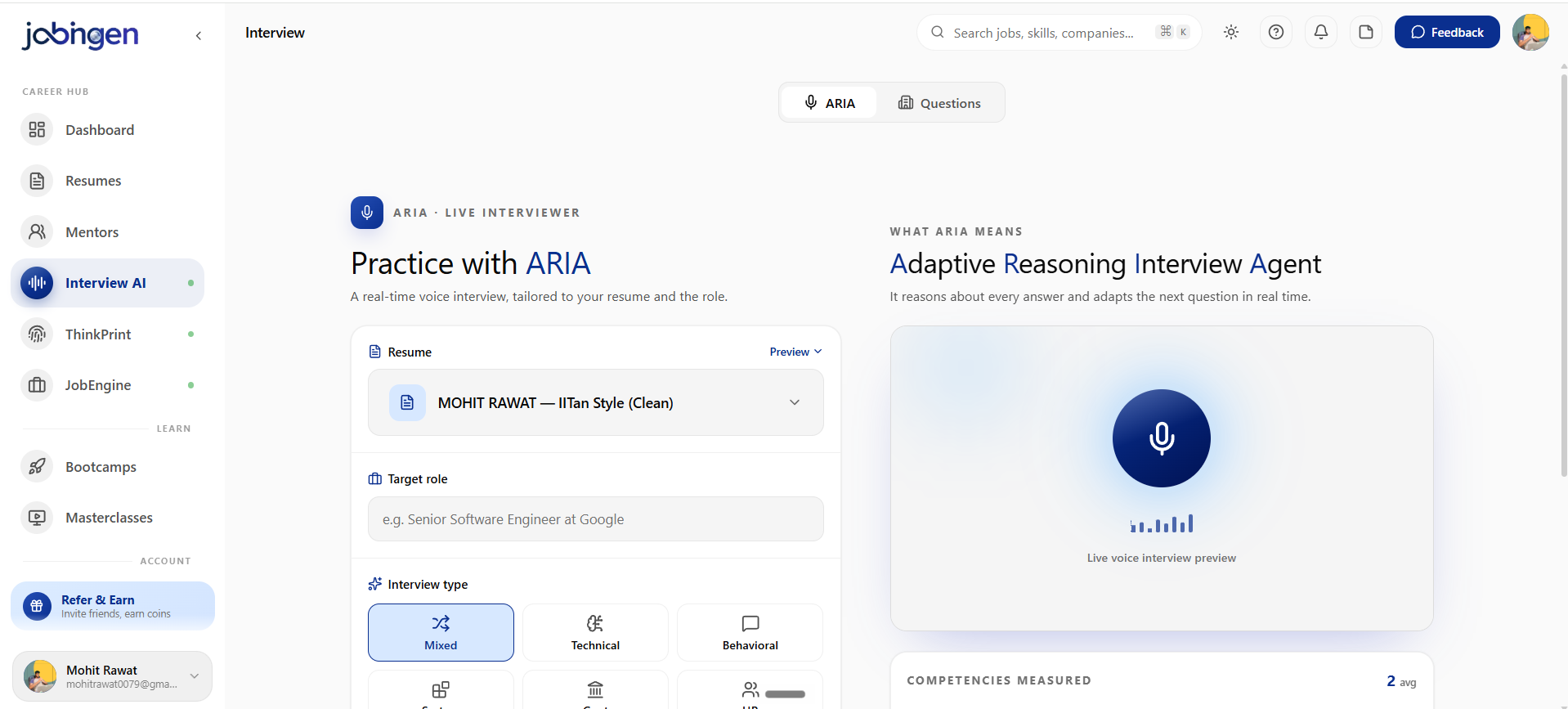Focus the Target role input field
Screen dimensions: 1568x709
(x=595, y=519)
